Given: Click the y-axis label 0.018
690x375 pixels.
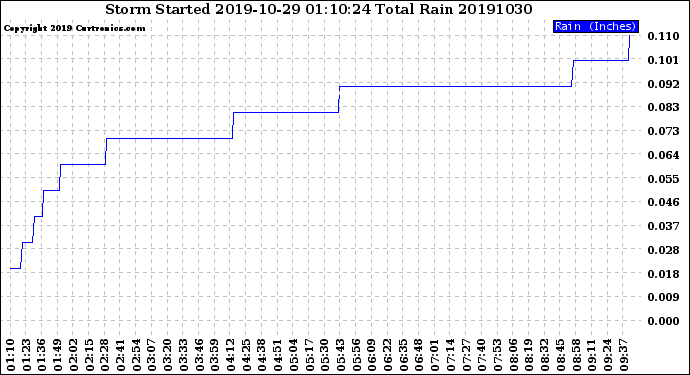Looking at the screenshot, I should pyautogui.click(x=663, y=274).
